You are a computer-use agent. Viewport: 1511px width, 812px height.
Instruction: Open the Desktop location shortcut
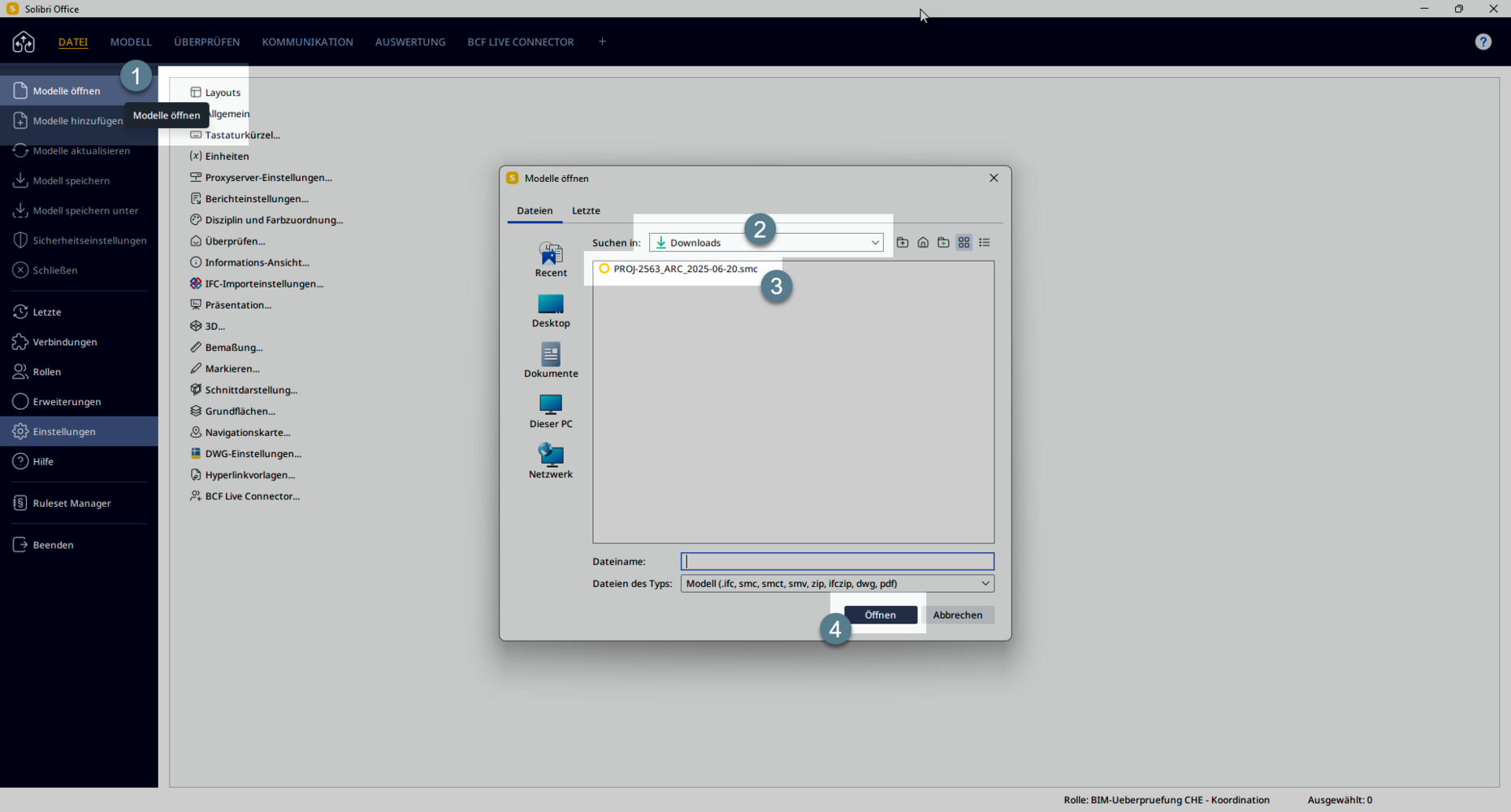point(551,310)
